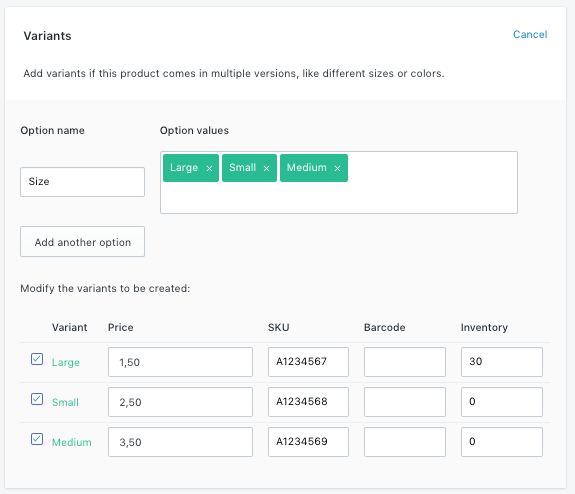Click the green Small variant label
The width and height of the screenshot is (575, 494).
pos(65,402)
